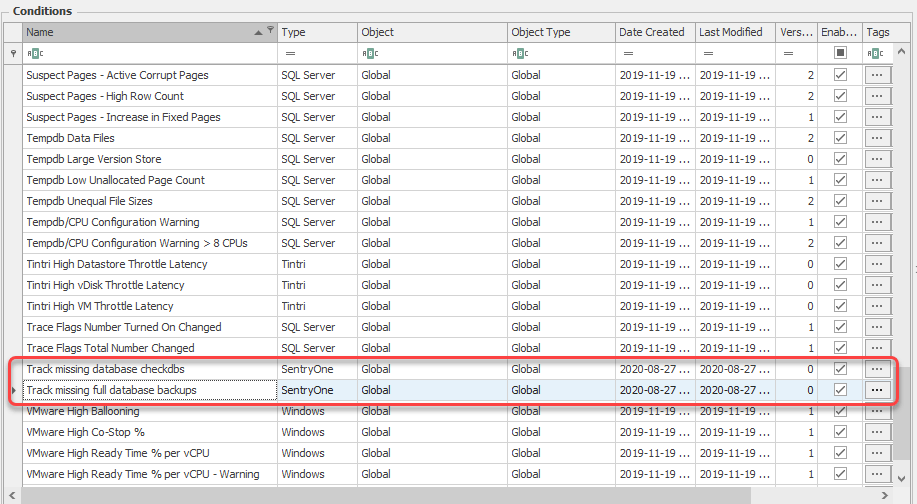Click the Name column filter operator icon
The height and width of the screenshot is (504, 917).
(34, 53)
